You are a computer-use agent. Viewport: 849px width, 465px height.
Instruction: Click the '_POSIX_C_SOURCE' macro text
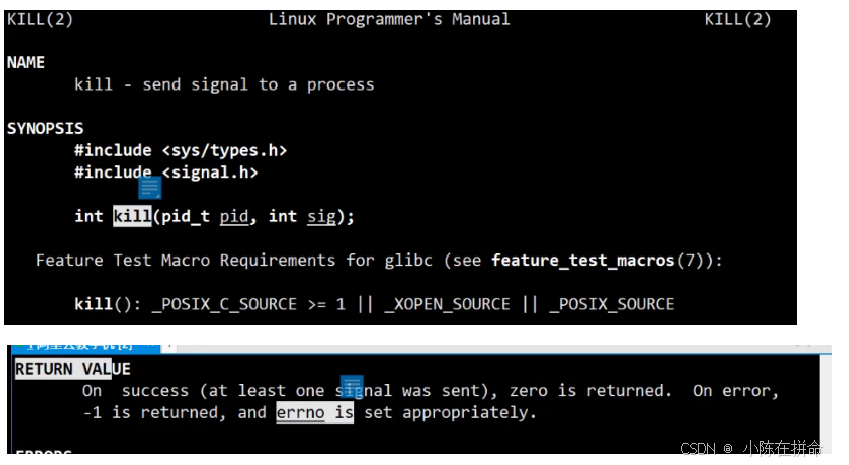(224, 304)
